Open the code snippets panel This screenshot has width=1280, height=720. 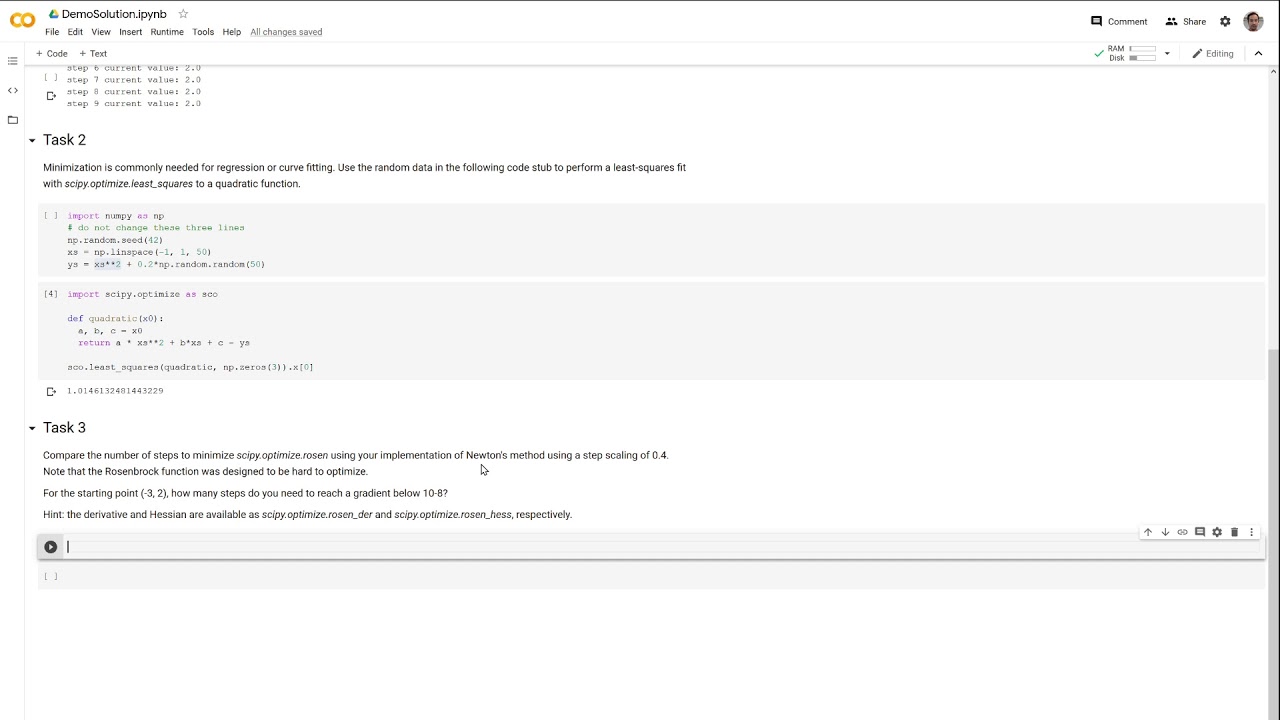pyautogui.click(x=13, y=91)
